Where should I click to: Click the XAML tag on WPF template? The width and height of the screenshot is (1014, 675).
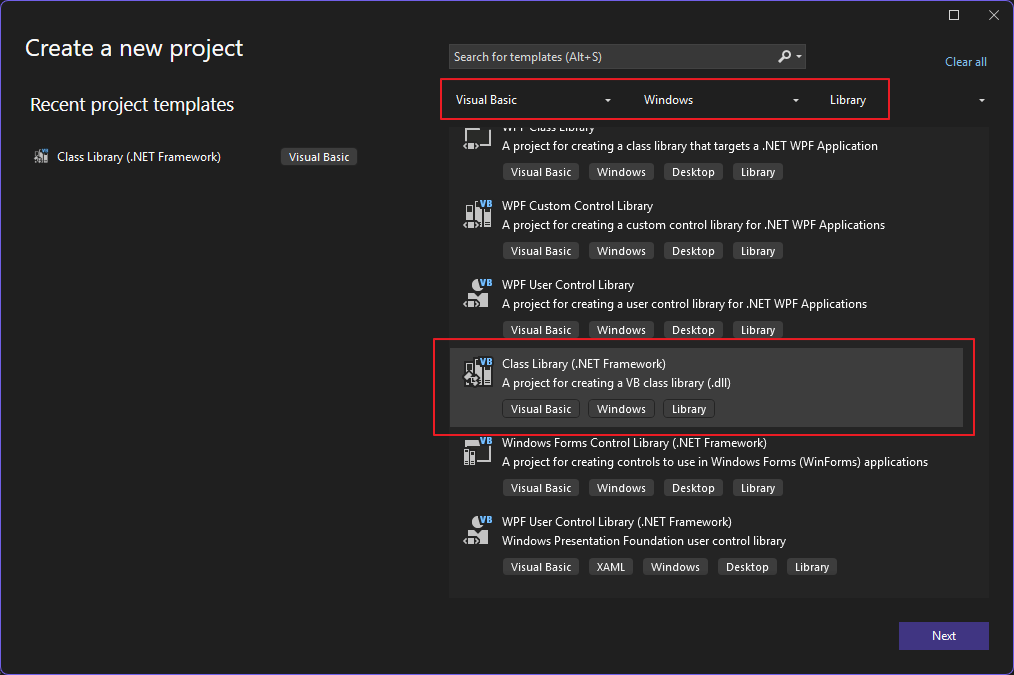click(610, 567)
